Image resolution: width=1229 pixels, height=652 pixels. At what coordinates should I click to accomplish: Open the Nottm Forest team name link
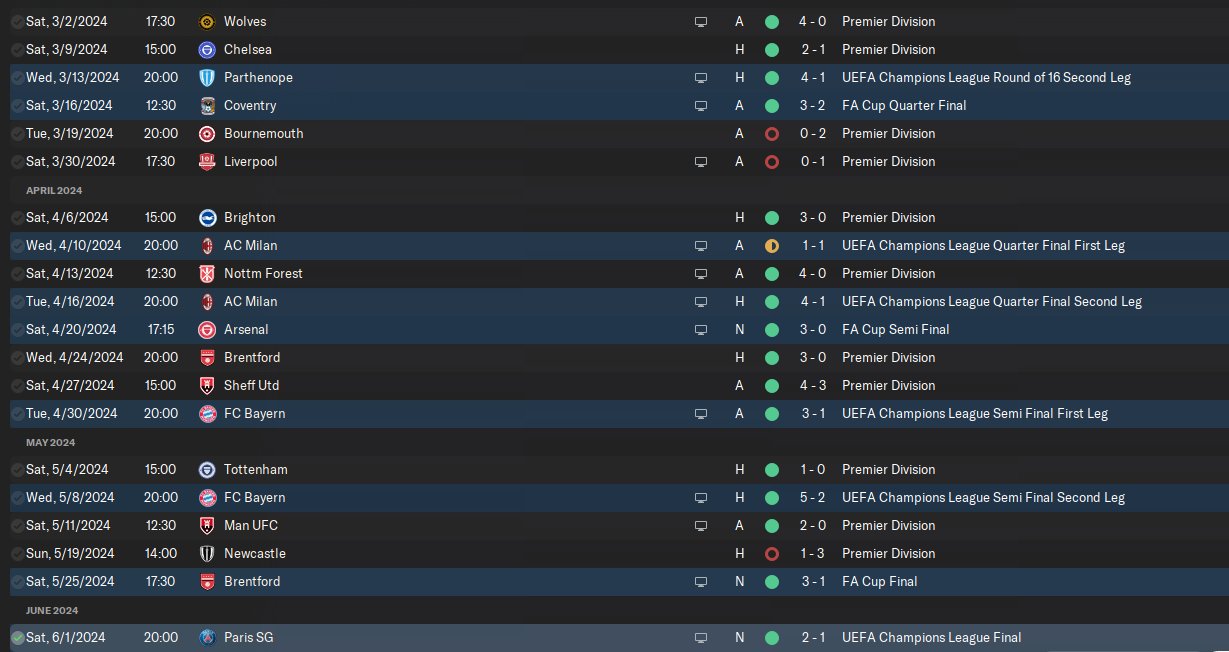coord(263,273)
